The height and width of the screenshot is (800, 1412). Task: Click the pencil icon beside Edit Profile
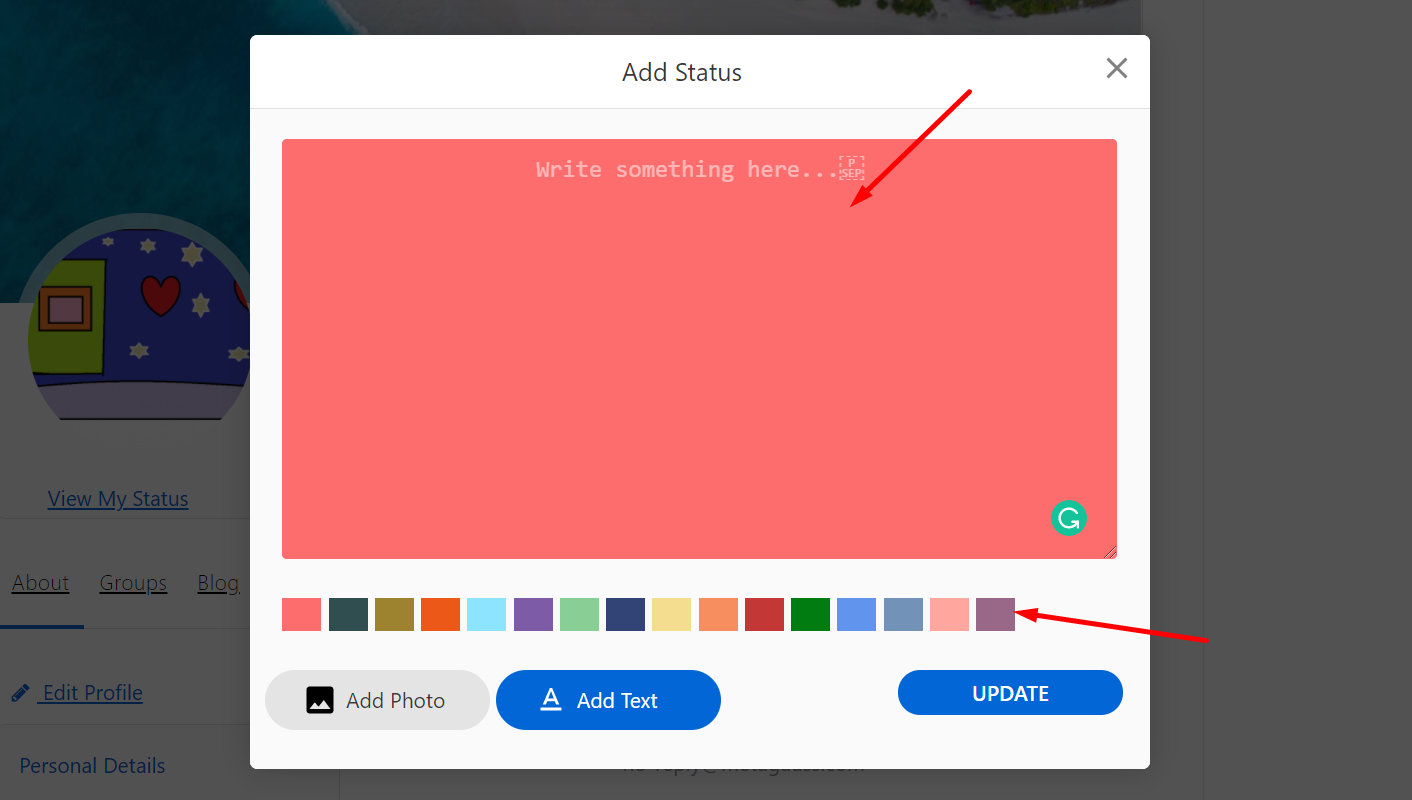[20, 692]
